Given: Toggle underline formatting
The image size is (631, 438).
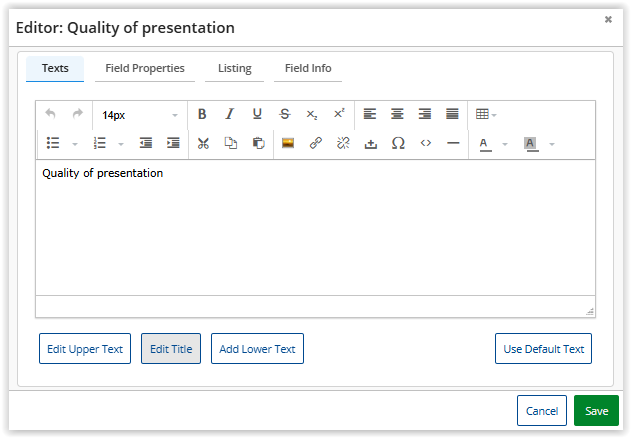Looking at the screenshot, I should pyautogui.click(x=257, y=115).
